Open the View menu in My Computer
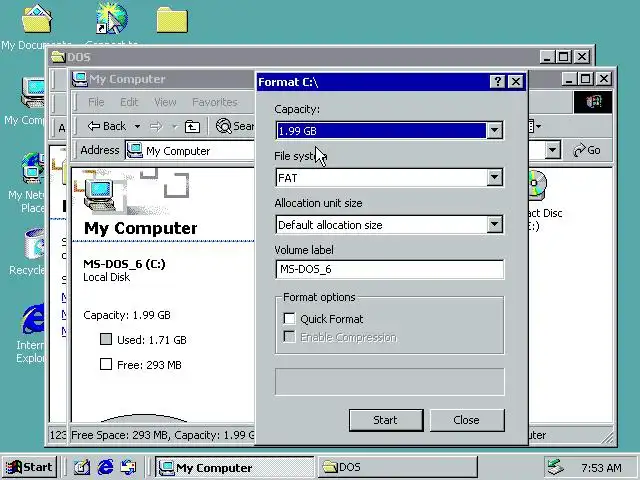The width and height of the screenshot is (640, 480). (165, 102)
